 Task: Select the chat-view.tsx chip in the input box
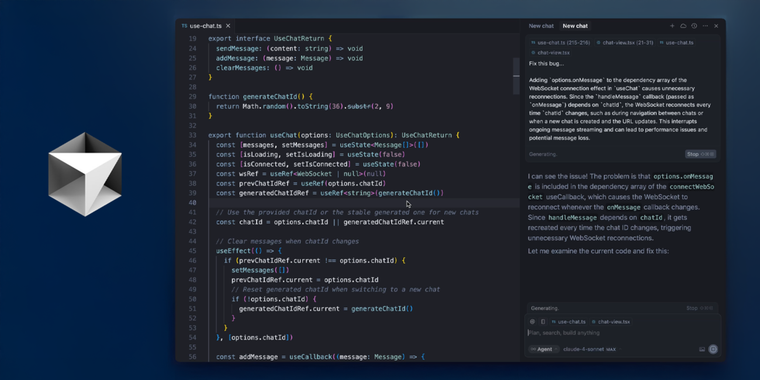point(611,322)
